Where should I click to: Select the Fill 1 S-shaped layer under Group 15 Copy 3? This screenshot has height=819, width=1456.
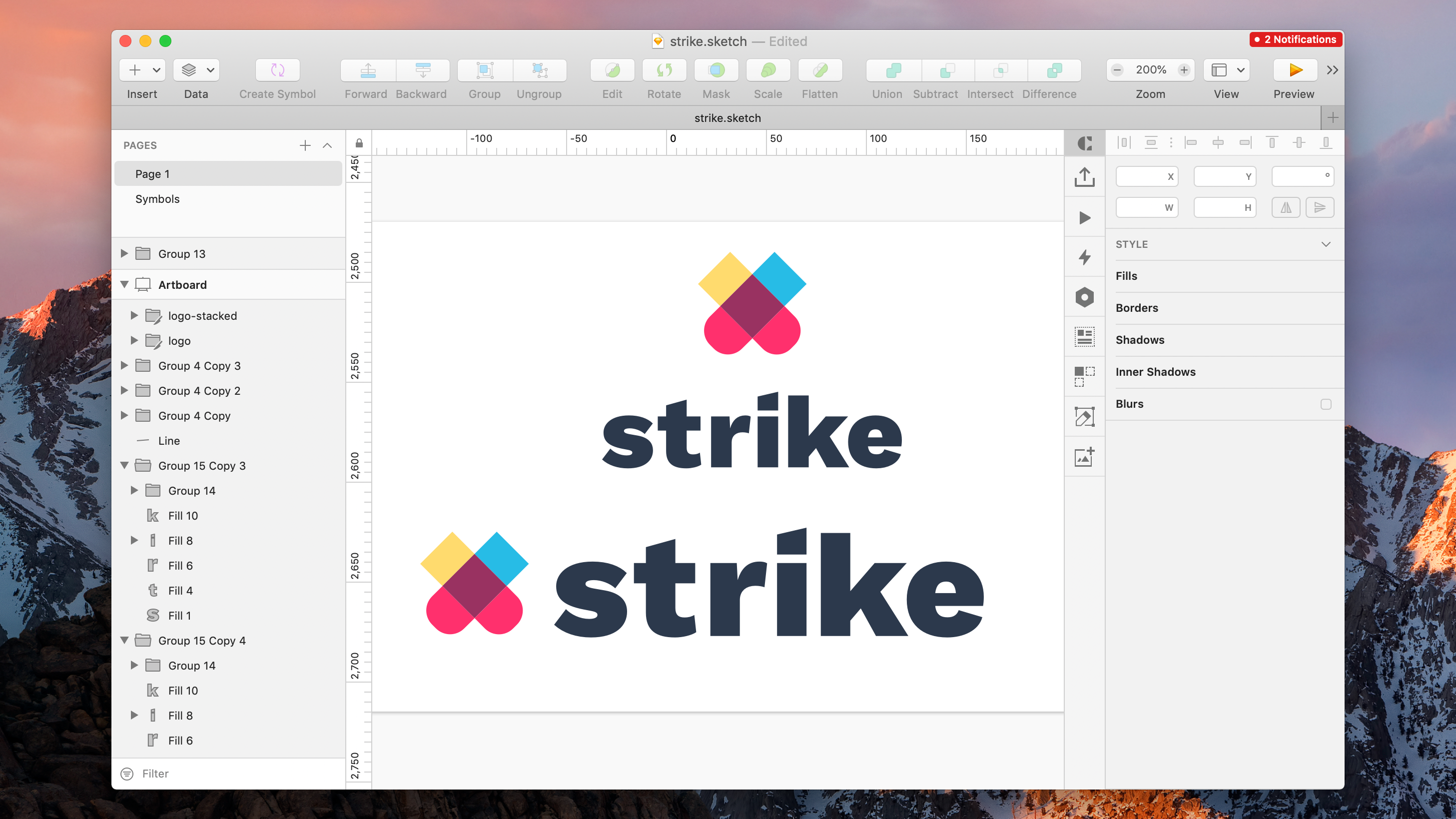coord(228,616)
